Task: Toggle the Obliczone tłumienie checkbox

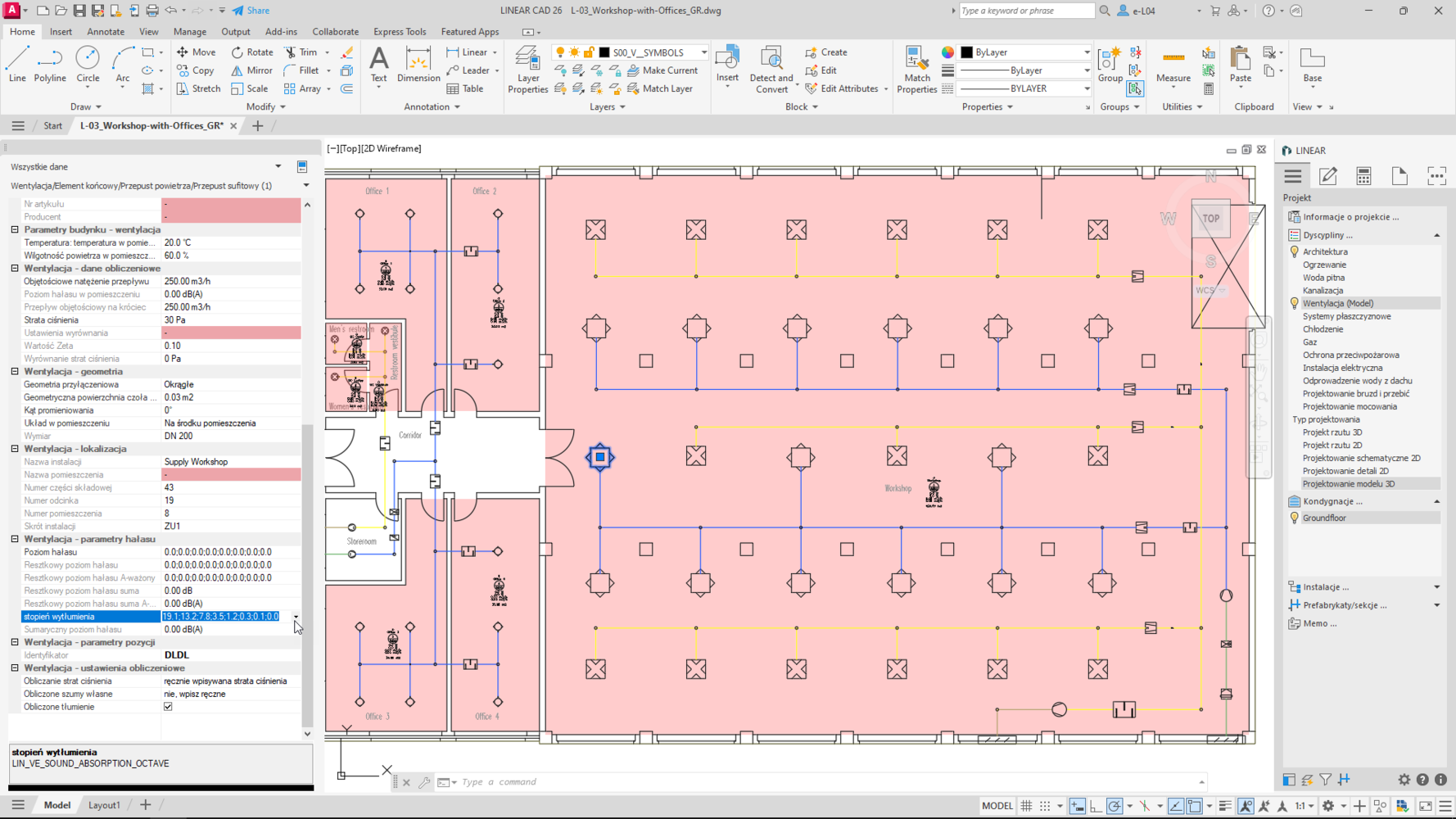Action: pyautogui.click(x=168, y=707)
